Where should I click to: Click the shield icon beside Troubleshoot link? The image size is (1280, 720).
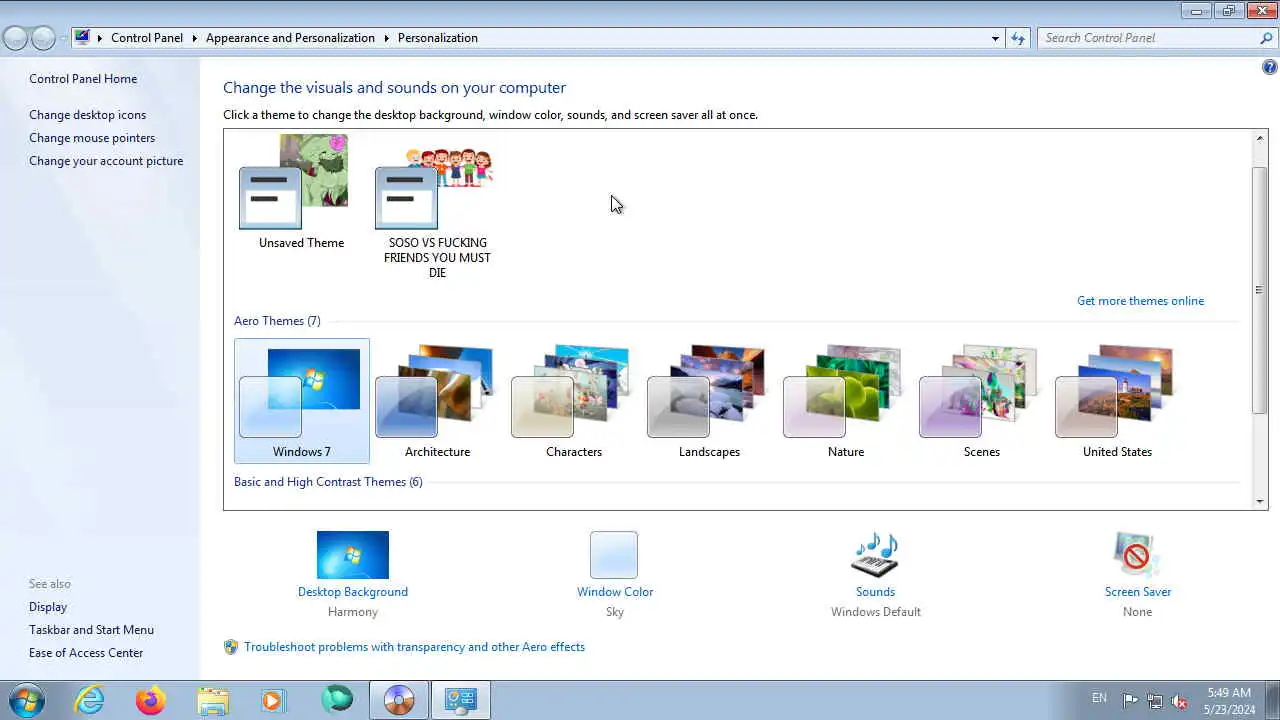(231, 647)
